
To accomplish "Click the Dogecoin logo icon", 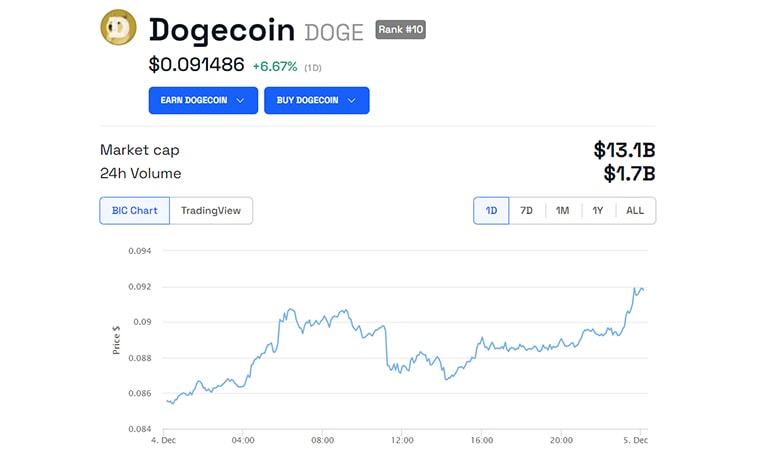I will click(118, 27).
